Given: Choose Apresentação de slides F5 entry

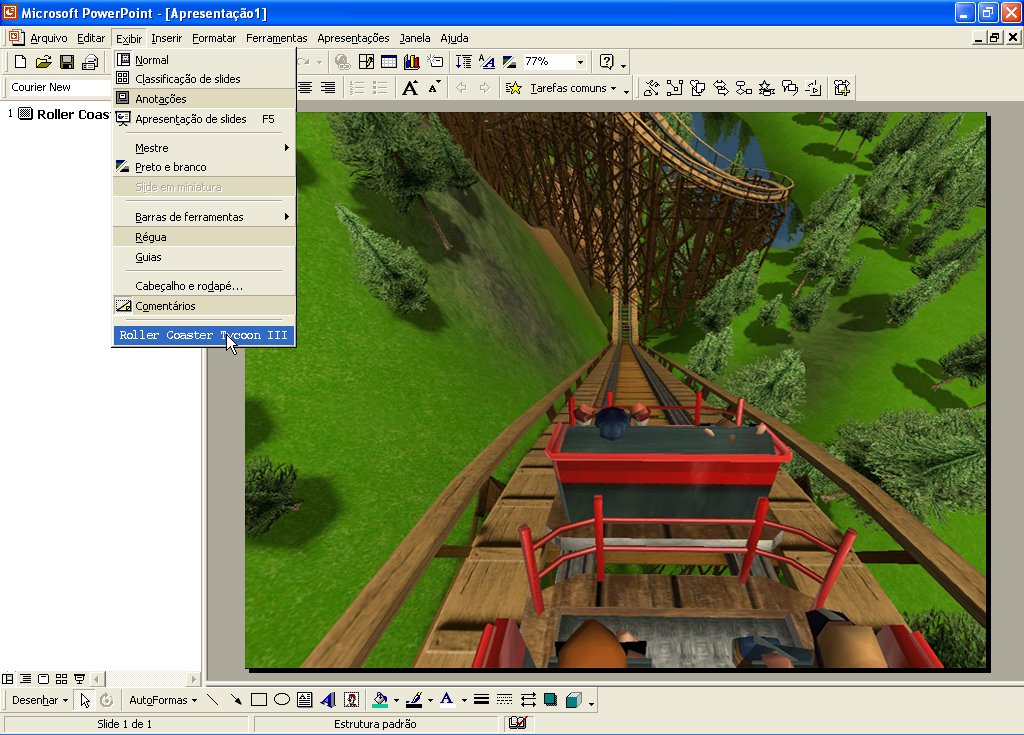Looking at the screenshot, I should (204, 119).
